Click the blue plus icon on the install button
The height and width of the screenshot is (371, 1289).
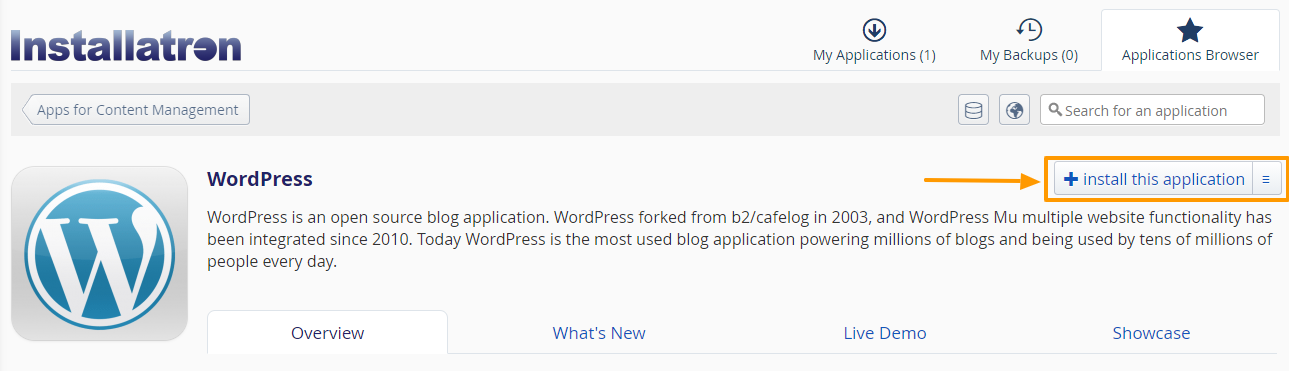click(x=1070, y=179)
